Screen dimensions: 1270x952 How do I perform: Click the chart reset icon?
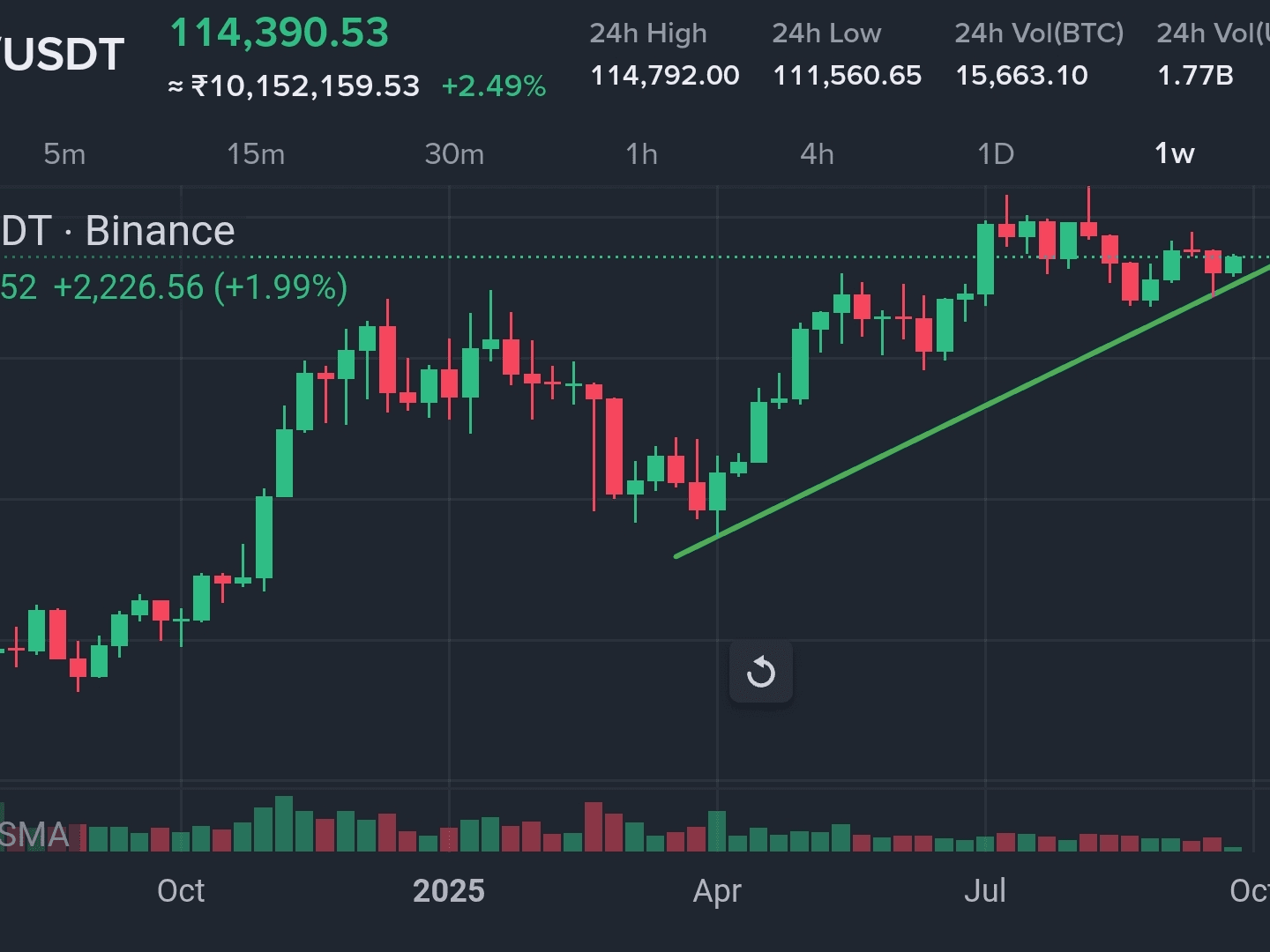[x=761, y=673]
